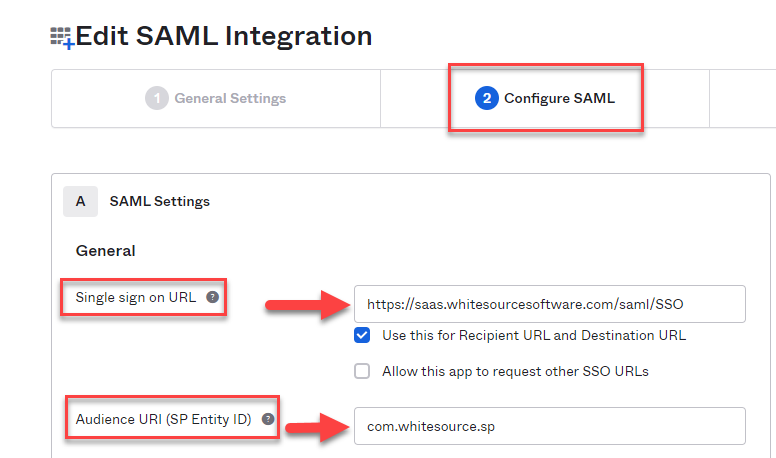Uncheck "Use this for Recipient URL" checkbox
Image resolution: width=776 pixels, height=458 pixels.
(363, 336)
